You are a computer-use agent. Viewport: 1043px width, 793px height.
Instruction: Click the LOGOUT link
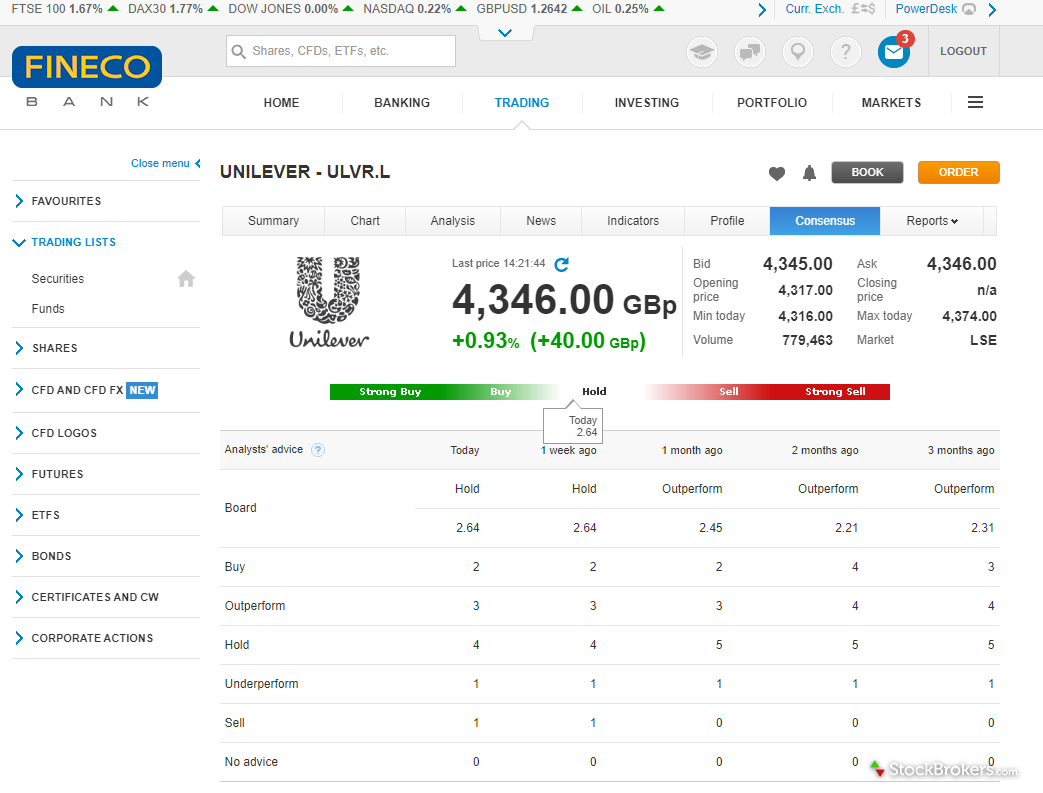pos(963,51)
